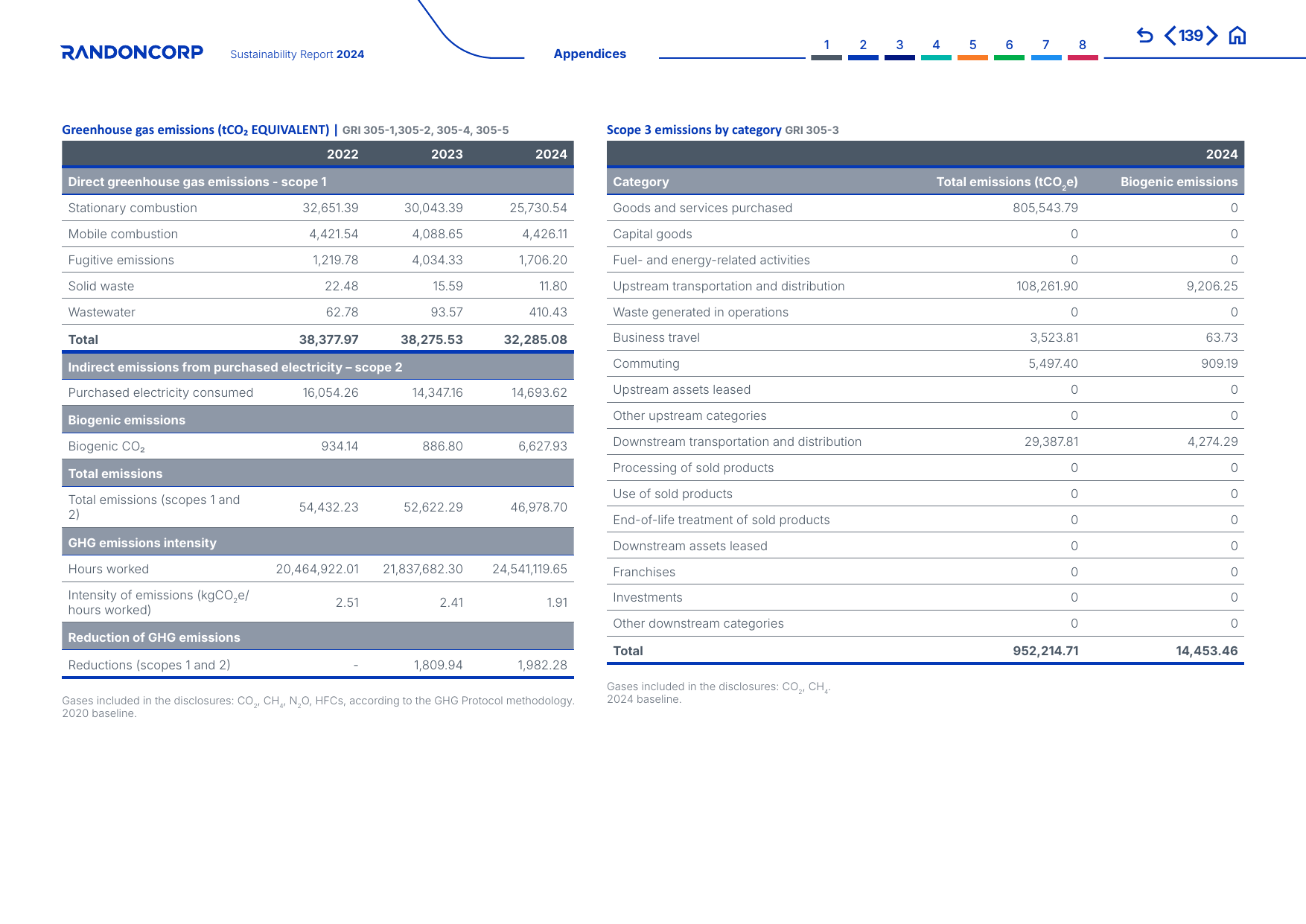The height and width of the screenshot is (924, 1306).
Task: Go to previous page chevron
Action: tap(1170, 35)
